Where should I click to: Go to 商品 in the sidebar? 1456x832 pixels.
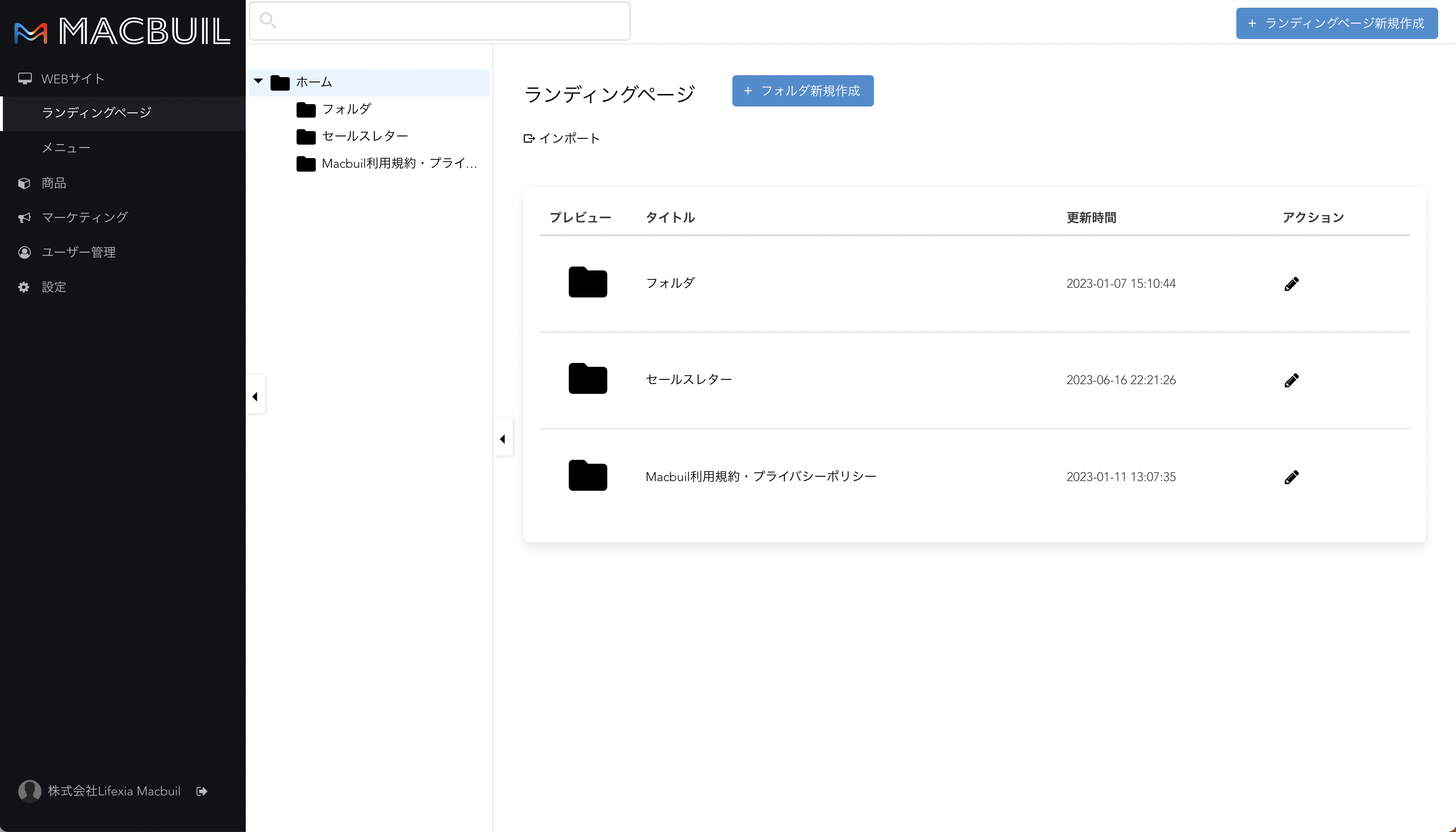coord(53,183)
